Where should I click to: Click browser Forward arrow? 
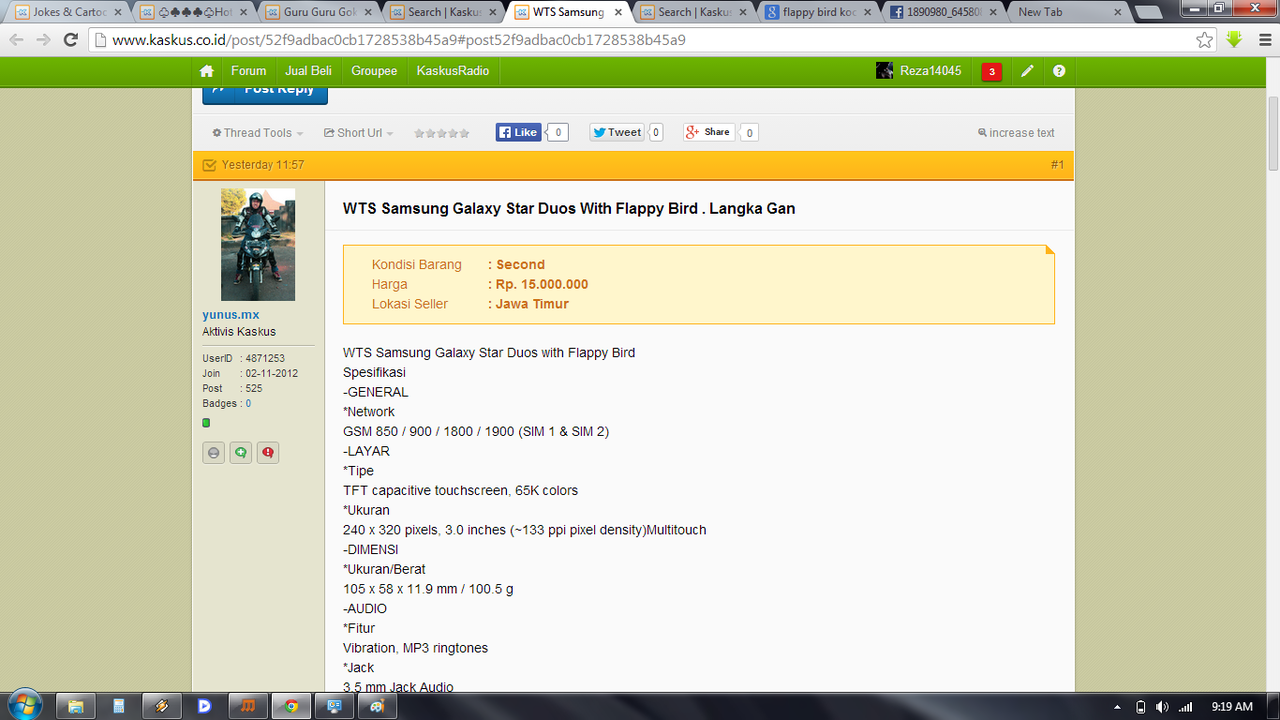tap(42, 40)
